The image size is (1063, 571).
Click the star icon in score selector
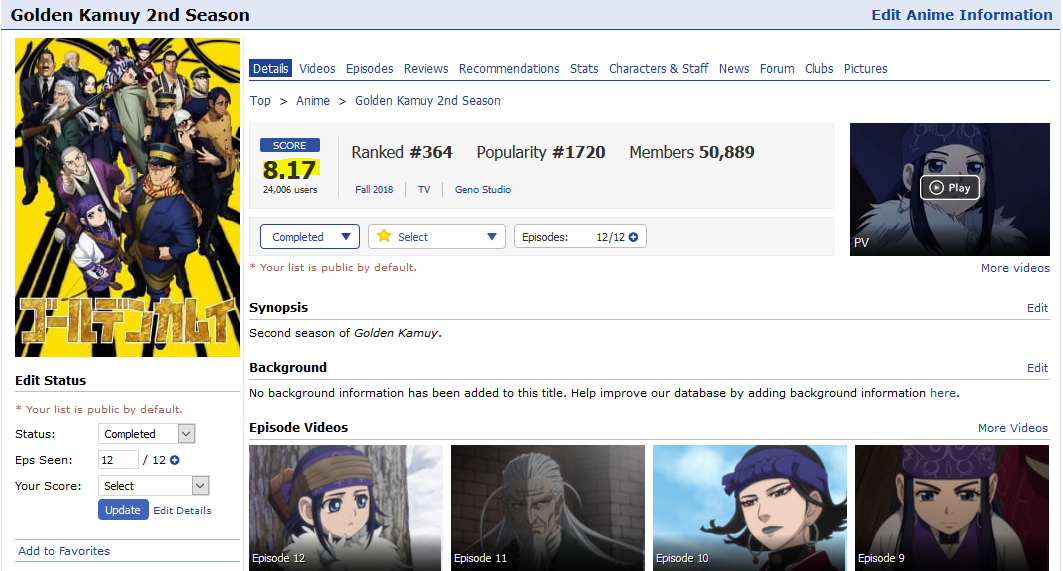coord(384,236)
